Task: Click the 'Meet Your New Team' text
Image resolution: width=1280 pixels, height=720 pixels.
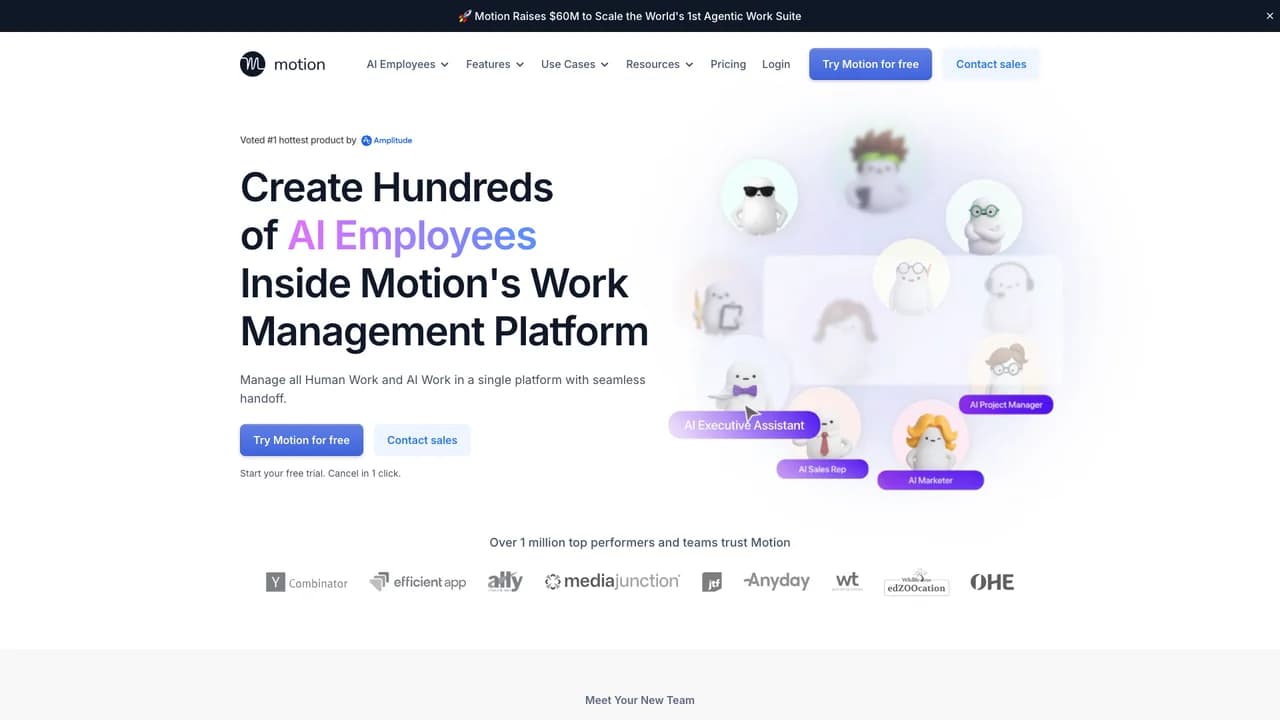Action: (640, 700)
